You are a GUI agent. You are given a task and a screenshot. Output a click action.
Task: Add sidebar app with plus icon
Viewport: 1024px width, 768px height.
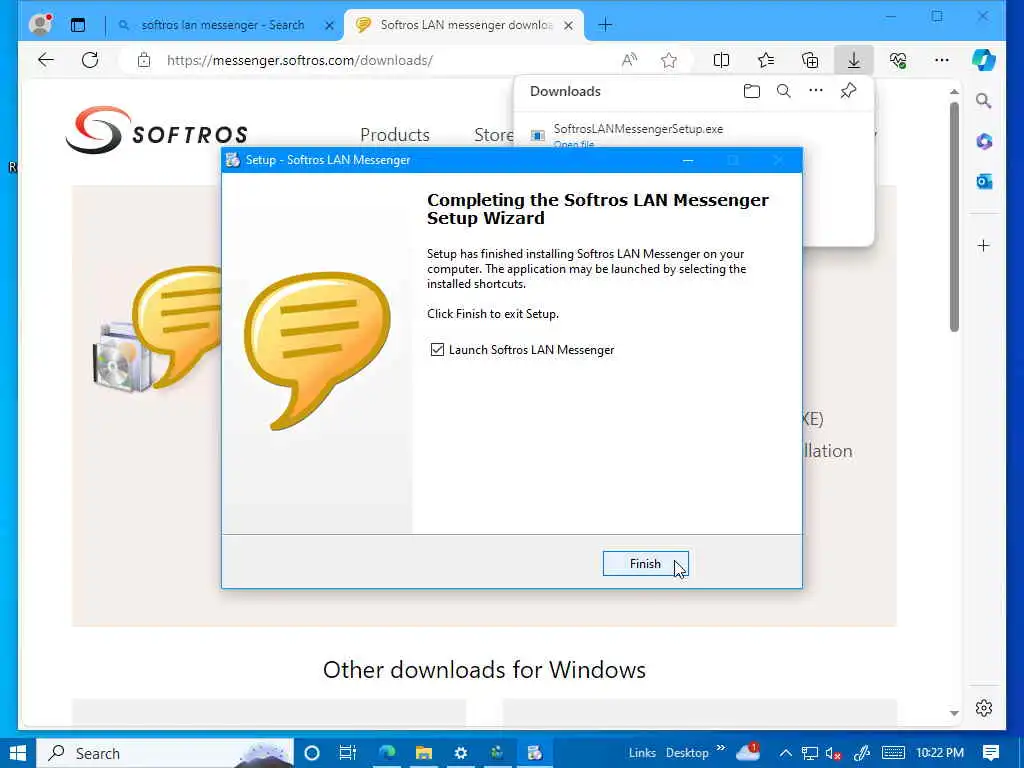click(984, 246)
